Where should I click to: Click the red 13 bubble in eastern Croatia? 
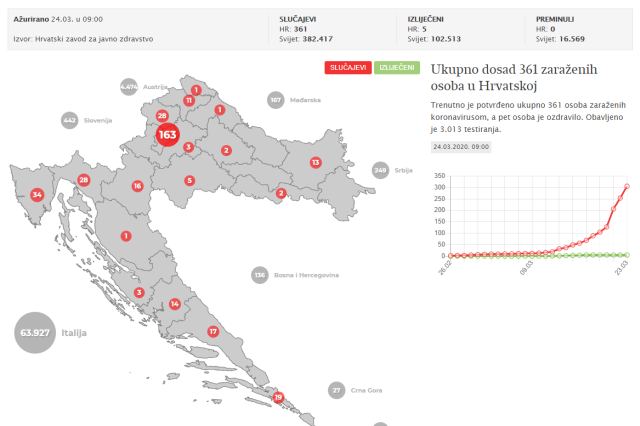click(315, 162)
